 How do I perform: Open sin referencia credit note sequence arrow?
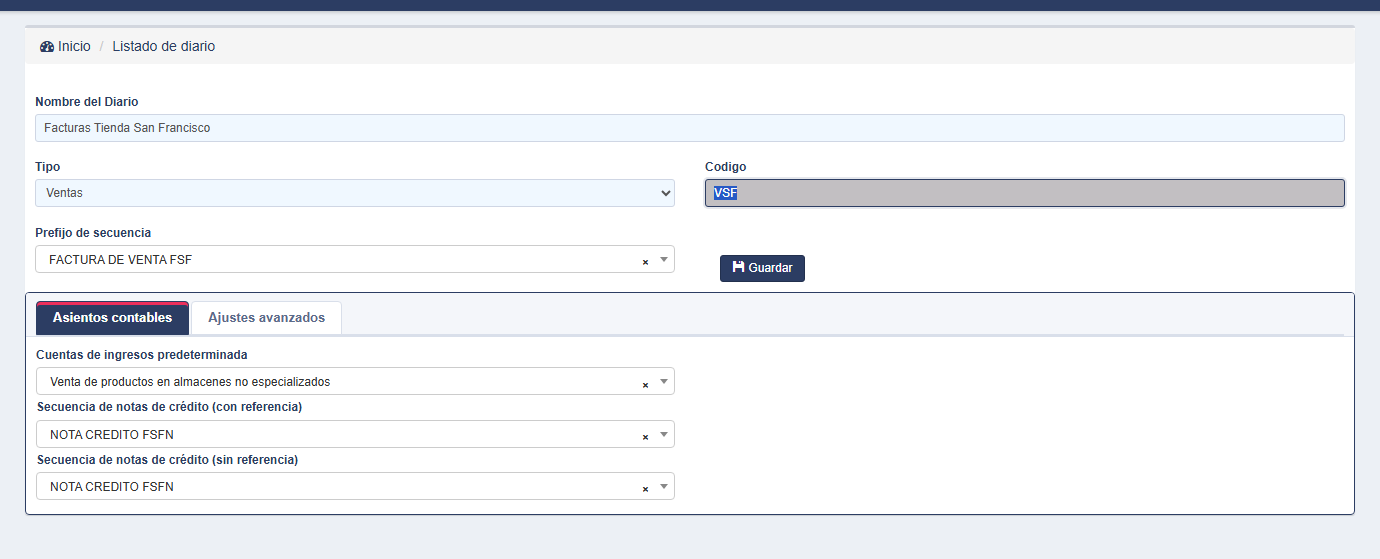tap(663, 486)
